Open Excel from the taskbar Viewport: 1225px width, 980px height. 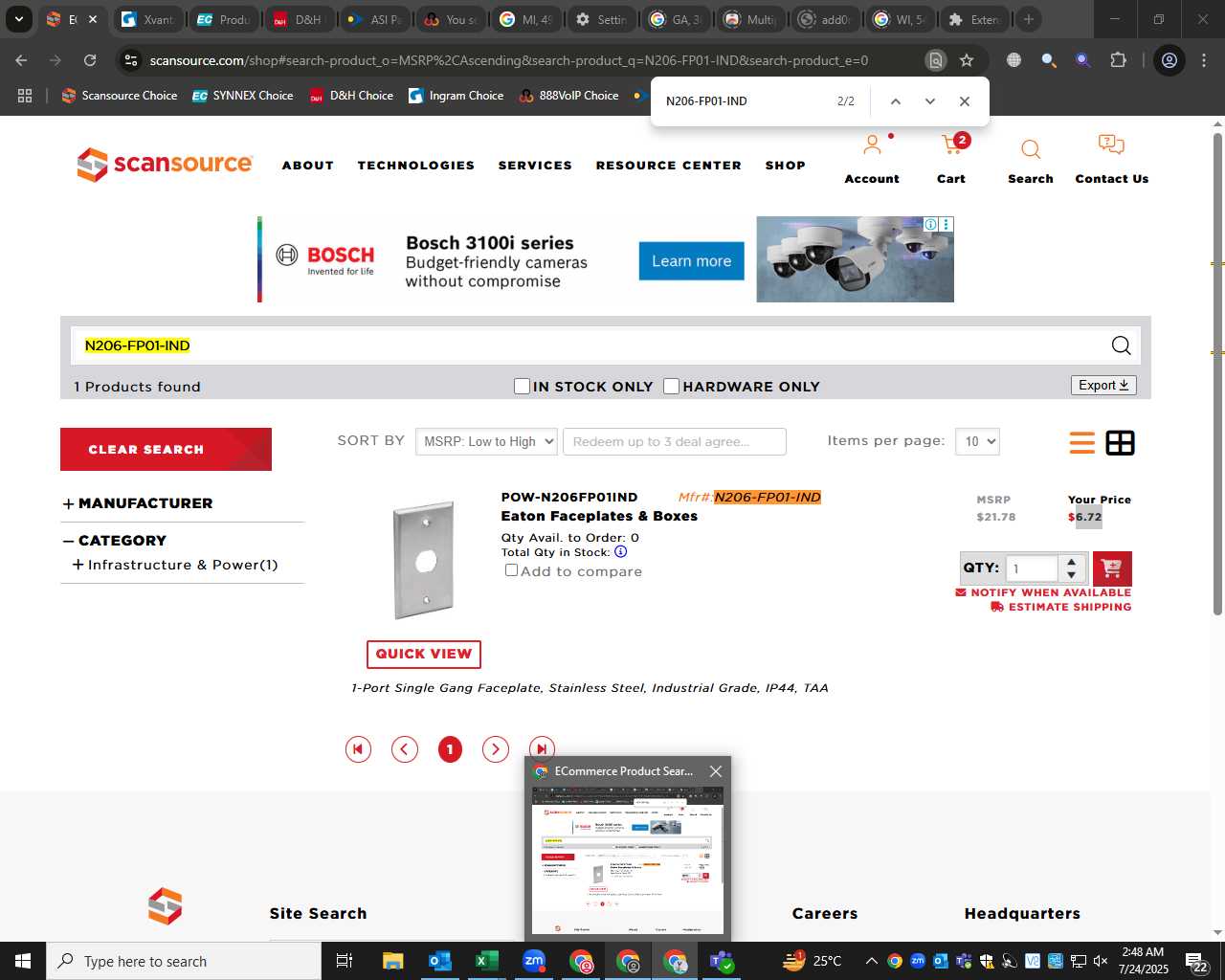point(486,961)
